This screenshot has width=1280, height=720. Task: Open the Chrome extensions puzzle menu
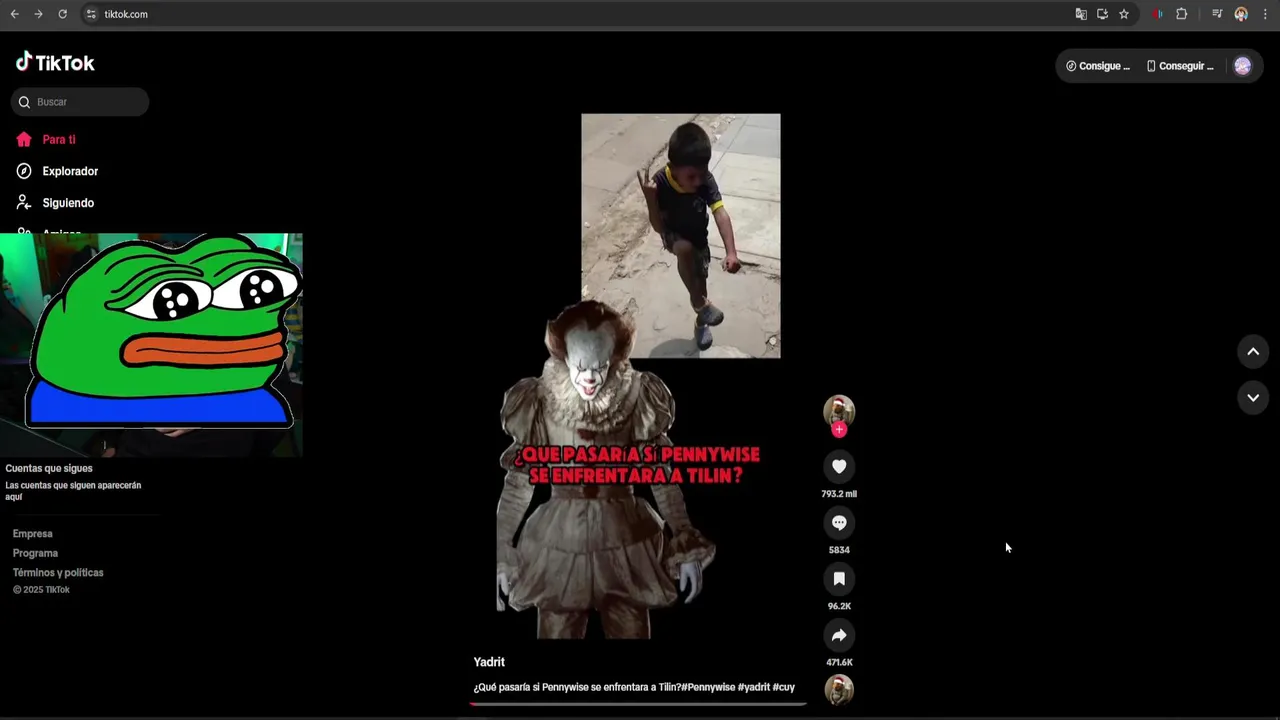(1181, 14)
